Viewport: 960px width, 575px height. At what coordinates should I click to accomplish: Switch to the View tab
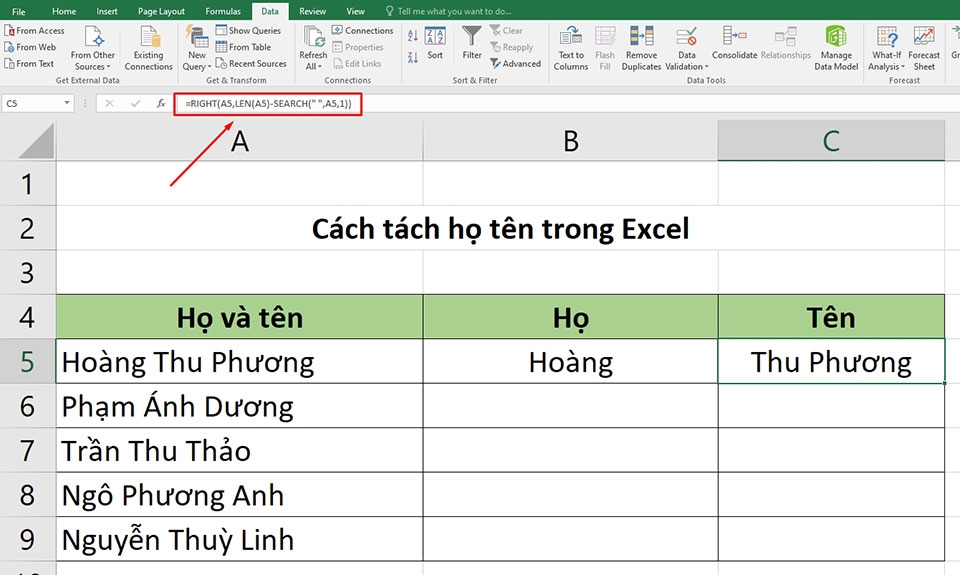pyautogui.click(x=355, y=11)
